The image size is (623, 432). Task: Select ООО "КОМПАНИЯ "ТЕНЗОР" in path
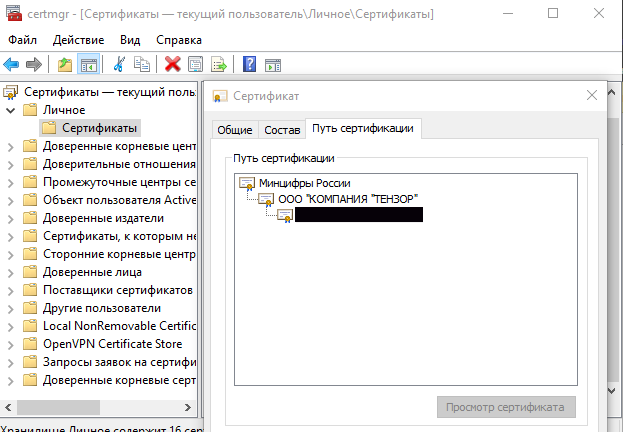348,199
